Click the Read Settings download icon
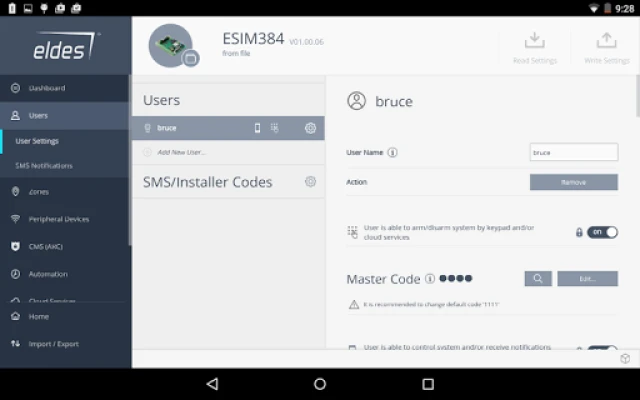The image size is (640, 400). tap(534, 41)
